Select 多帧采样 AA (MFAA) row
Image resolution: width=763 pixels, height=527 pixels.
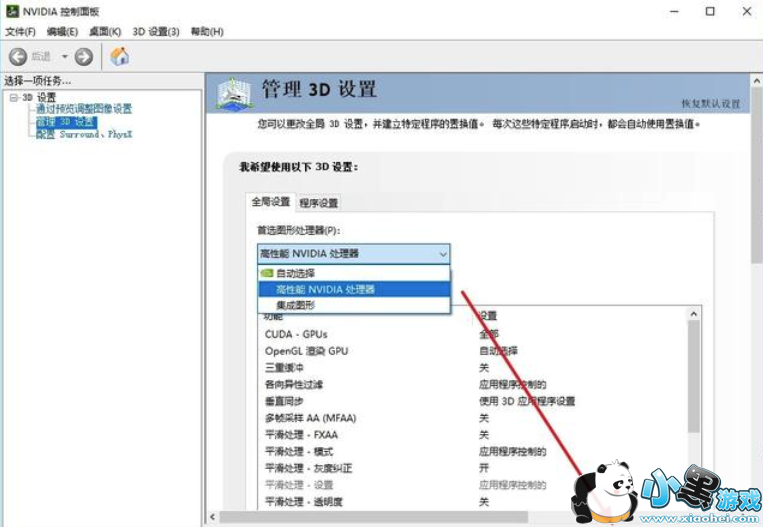click(x=472, y=418)
